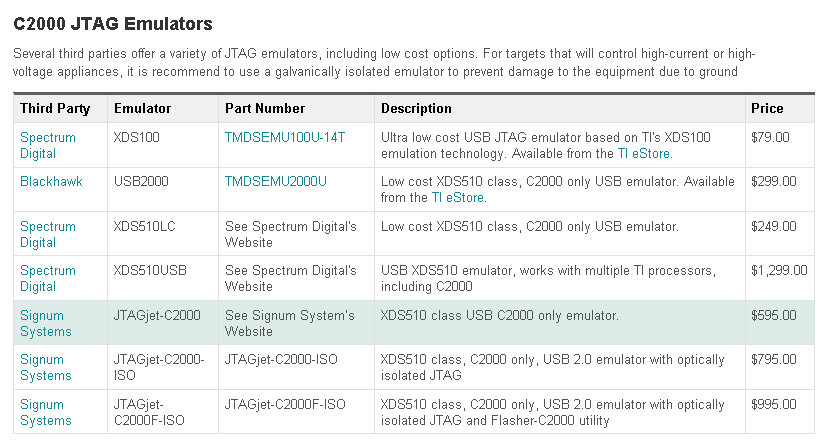Open the TMDSEMU100U-14T part number link
The width and height of the screenshot is (829, 444).
pyautogui.click(x=285, y=137)
